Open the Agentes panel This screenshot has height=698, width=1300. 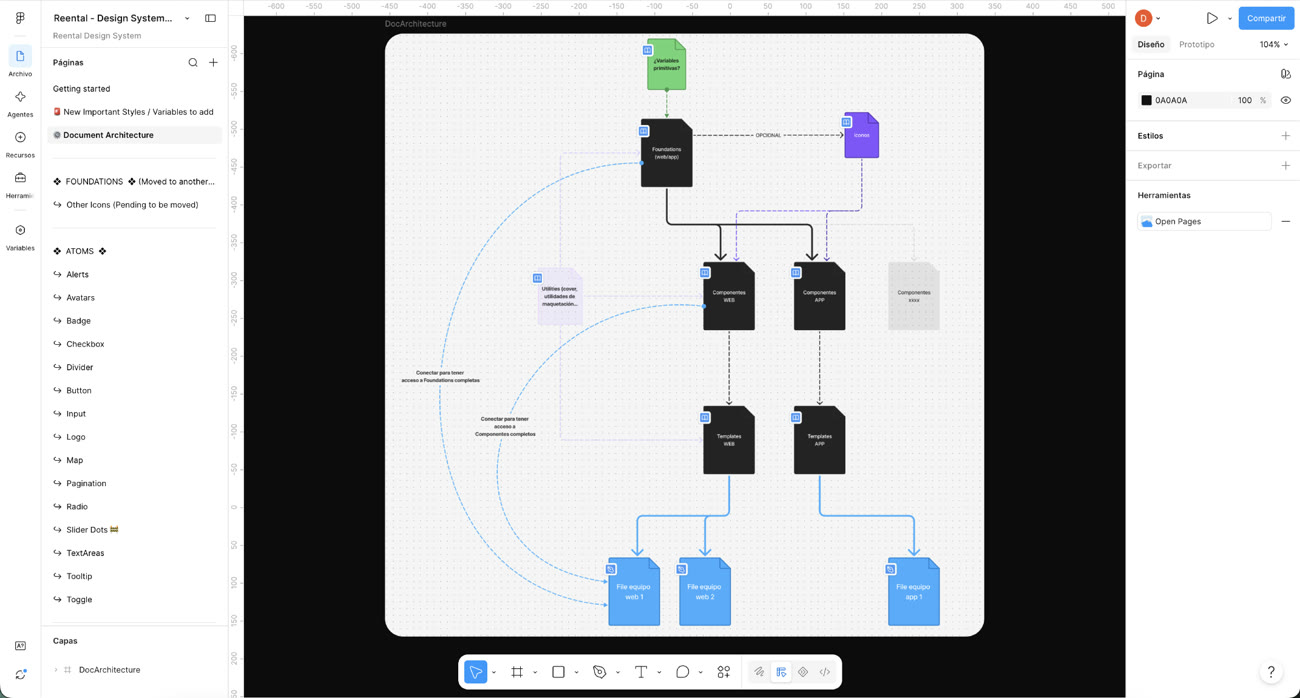click(x=20, y=103)
